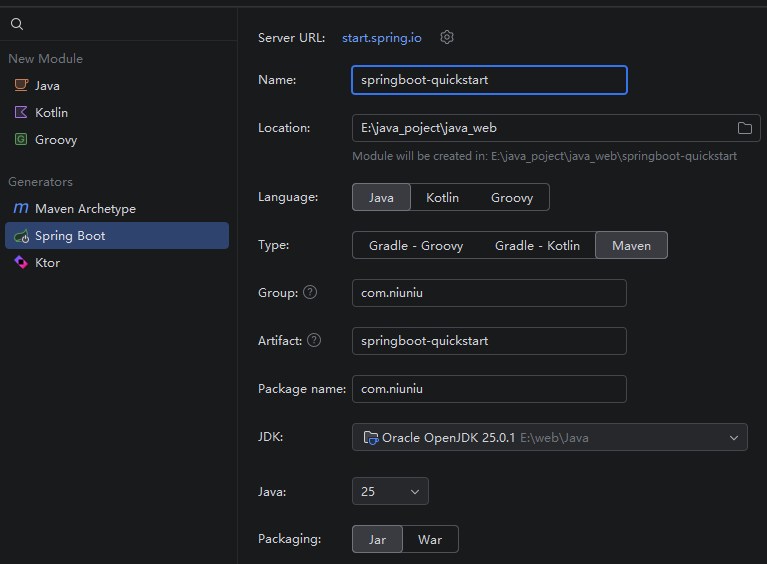Viewport: 767px width, 564px height.
Task: Click the Java cup icon in New Module
Action: [21, 85]
